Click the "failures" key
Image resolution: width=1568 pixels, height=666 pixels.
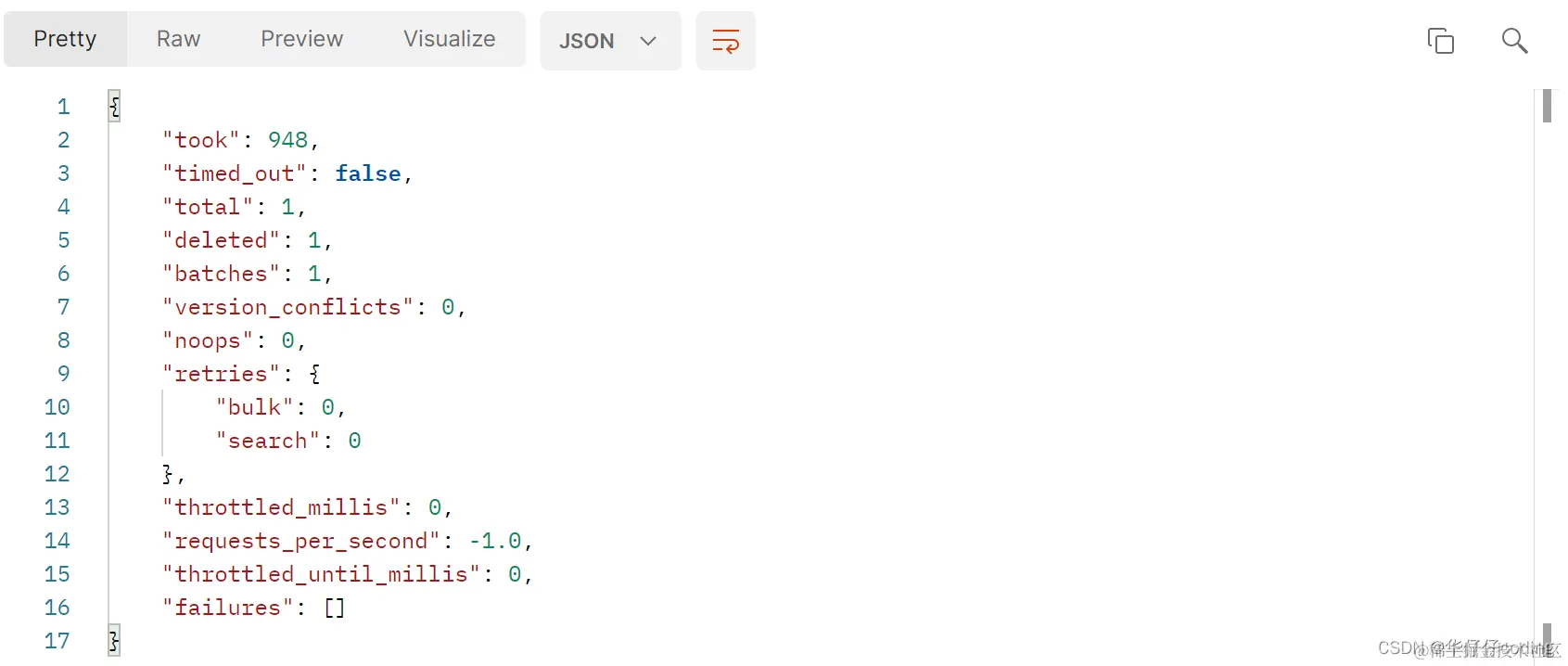[228, 608]
